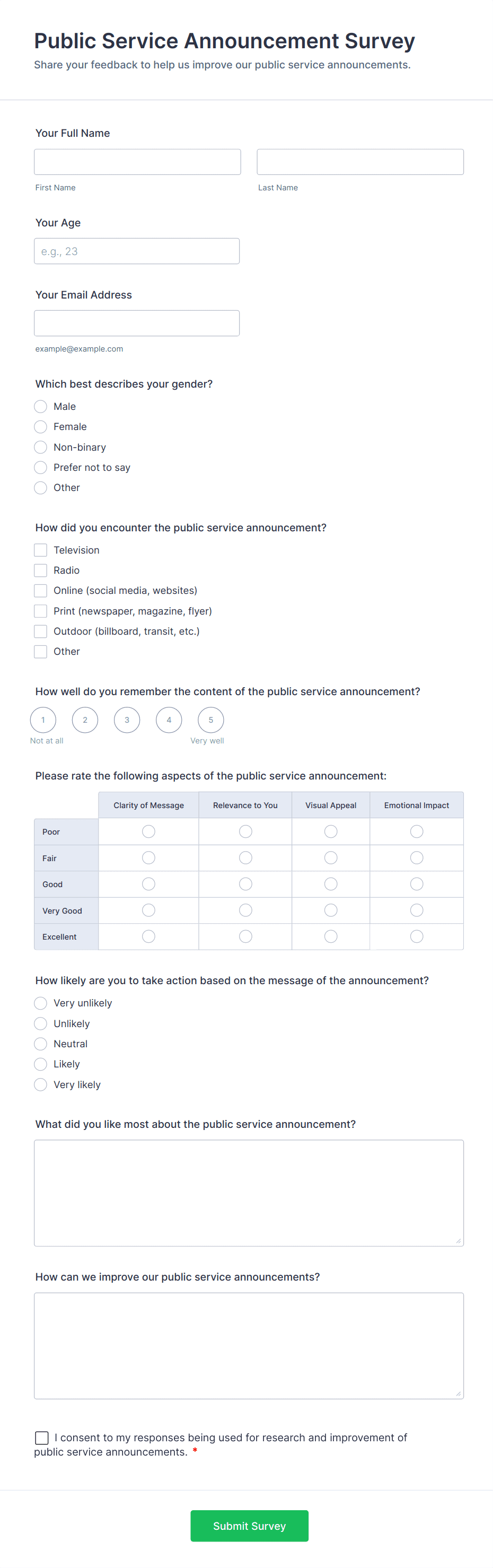The image size is (493, 1568).
Task: Check Online (social media, websites)
Action: [x=40, y=590]
